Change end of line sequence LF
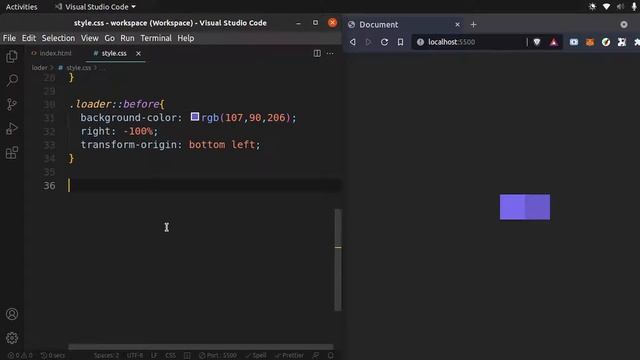Image resolution: width=640 pixels, height=360 pixels. (x=154, y=356)
